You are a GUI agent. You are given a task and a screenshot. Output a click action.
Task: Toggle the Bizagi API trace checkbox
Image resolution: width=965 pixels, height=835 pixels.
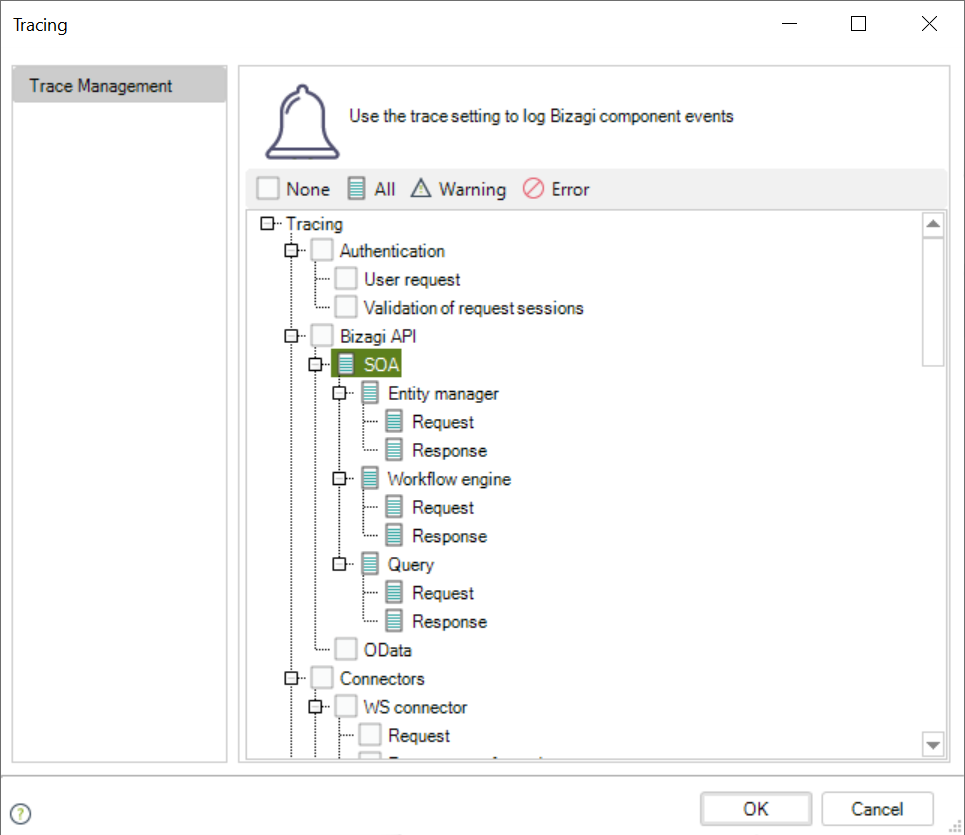(x=322, y=336)
